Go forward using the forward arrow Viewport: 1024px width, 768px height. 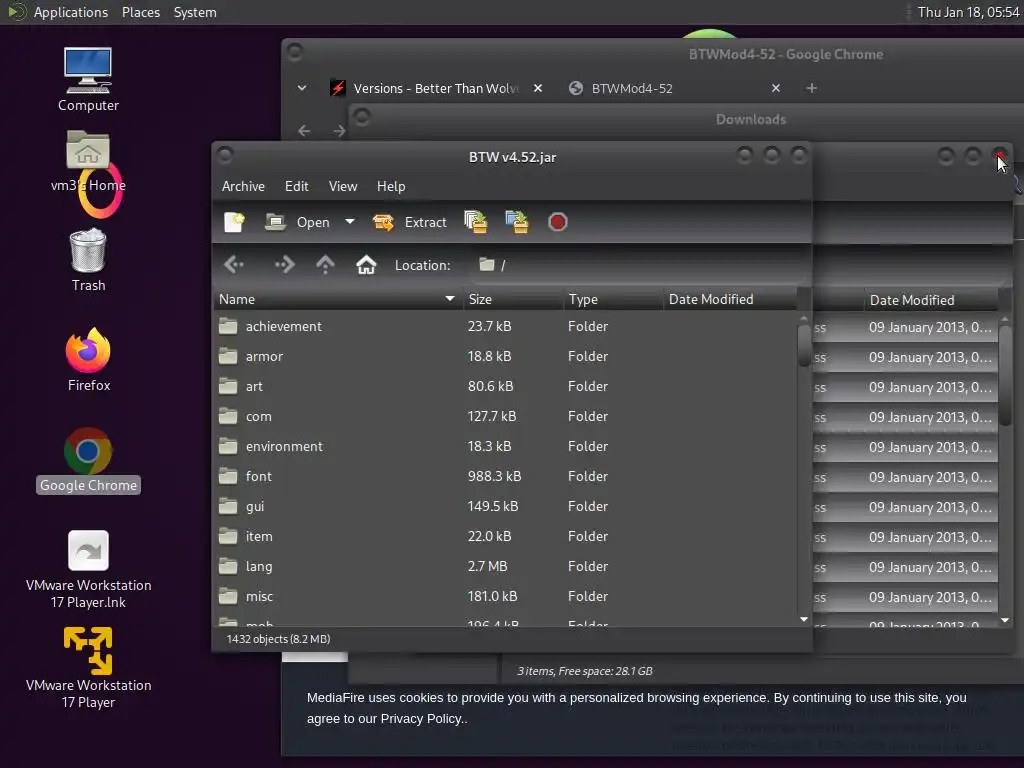point(284,264)
